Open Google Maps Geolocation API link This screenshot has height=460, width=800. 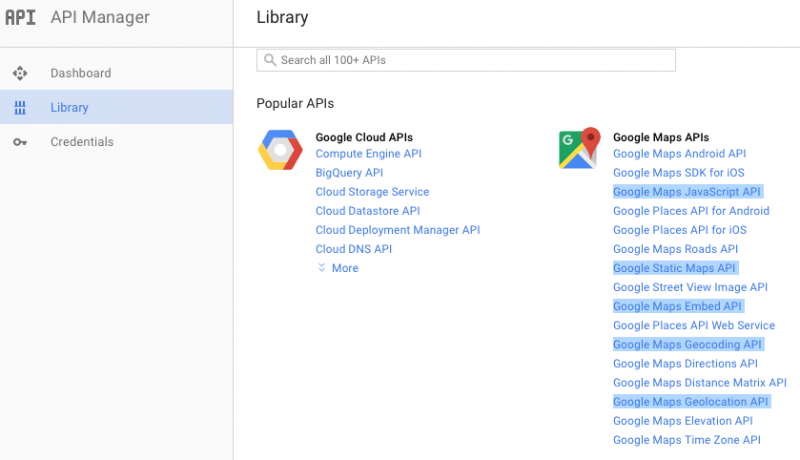[690, 402]
